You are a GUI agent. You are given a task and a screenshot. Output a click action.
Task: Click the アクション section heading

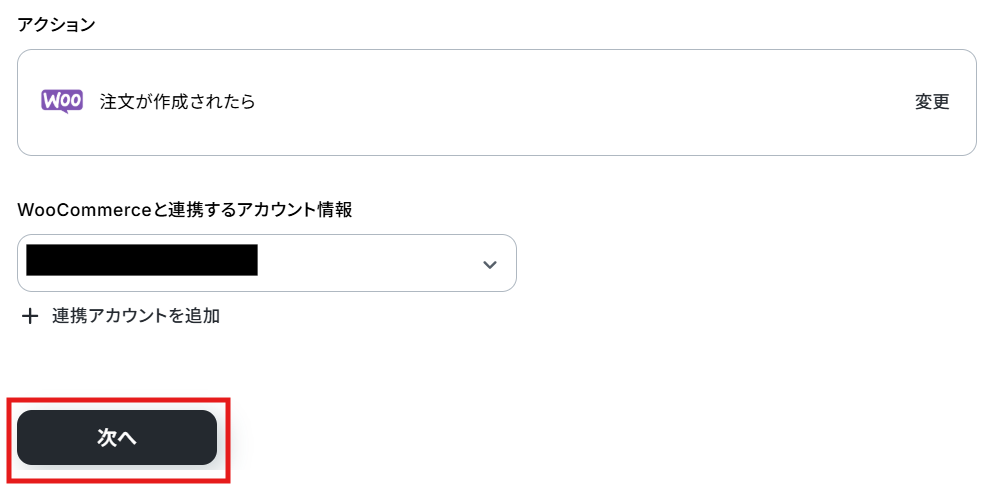[57, 25]
